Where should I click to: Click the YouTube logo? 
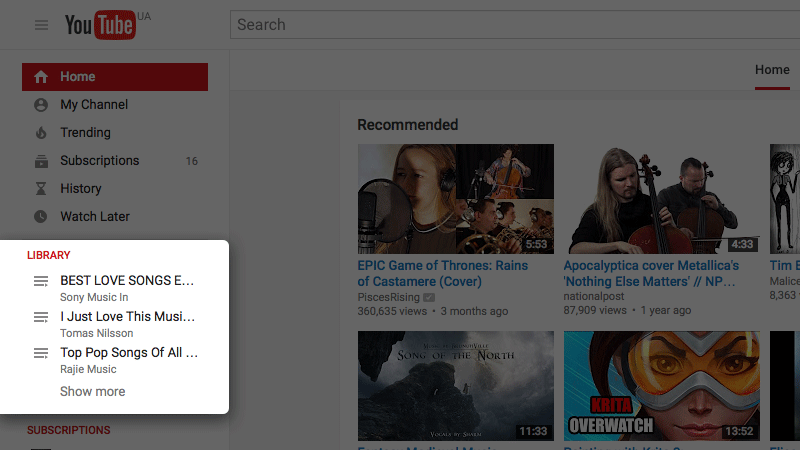(x=101, y=24)
